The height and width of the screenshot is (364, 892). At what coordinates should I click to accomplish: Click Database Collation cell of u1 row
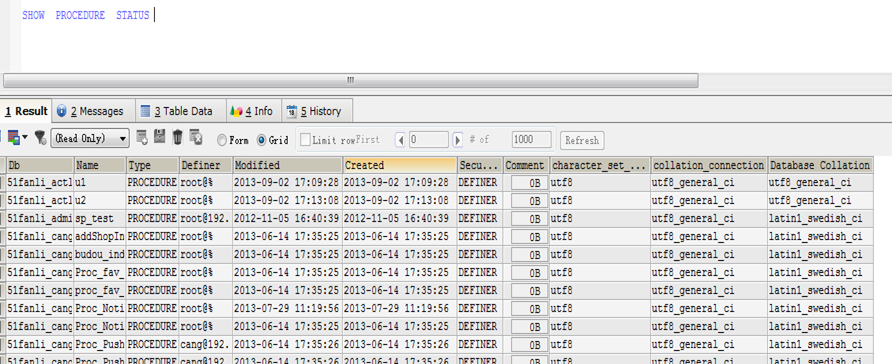click(x=820, y=183)
